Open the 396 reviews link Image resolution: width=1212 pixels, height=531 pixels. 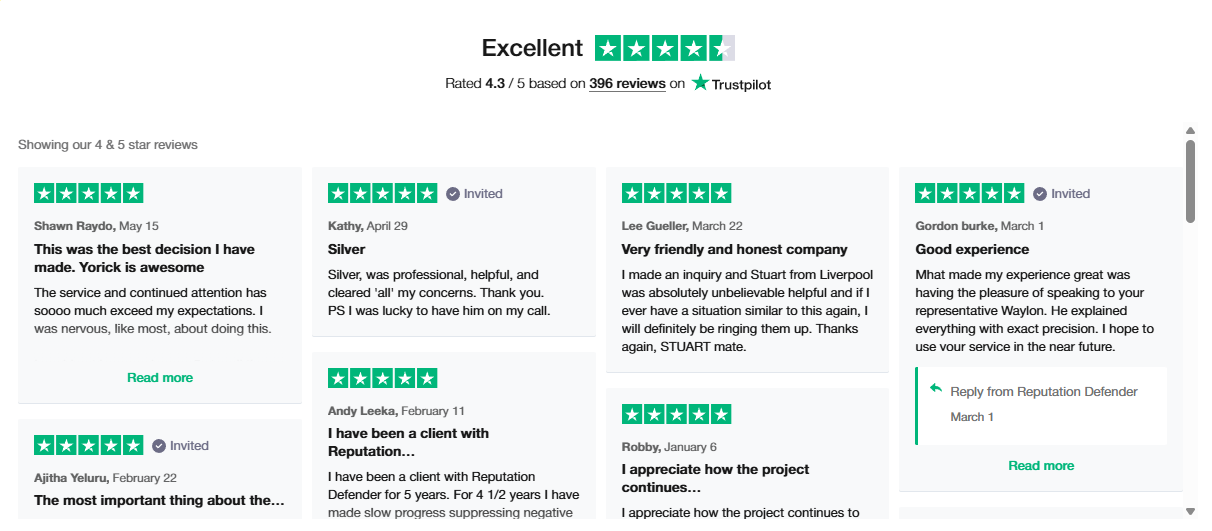(627, 84)
